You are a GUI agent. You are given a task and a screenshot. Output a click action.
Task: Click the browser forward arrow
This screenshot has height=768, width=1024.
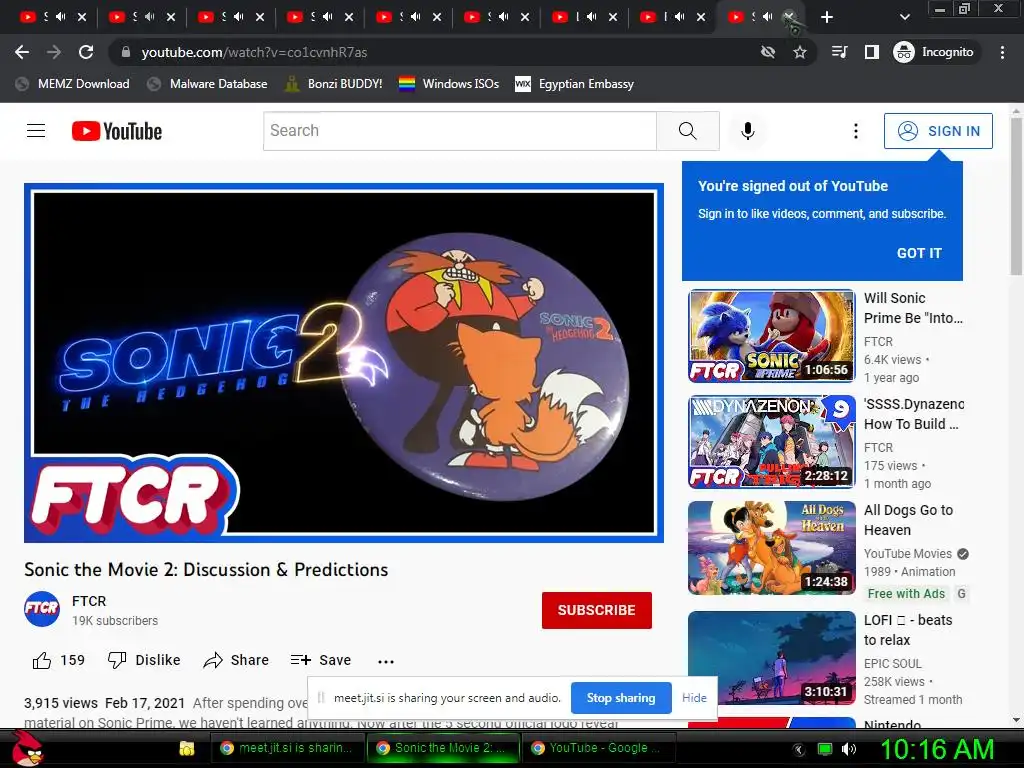coord(54,52)
